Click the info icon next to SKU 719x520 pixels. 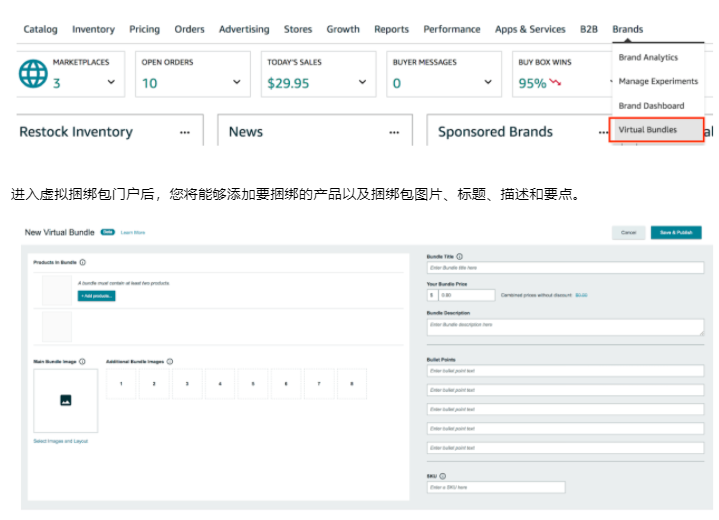[442, 476]
